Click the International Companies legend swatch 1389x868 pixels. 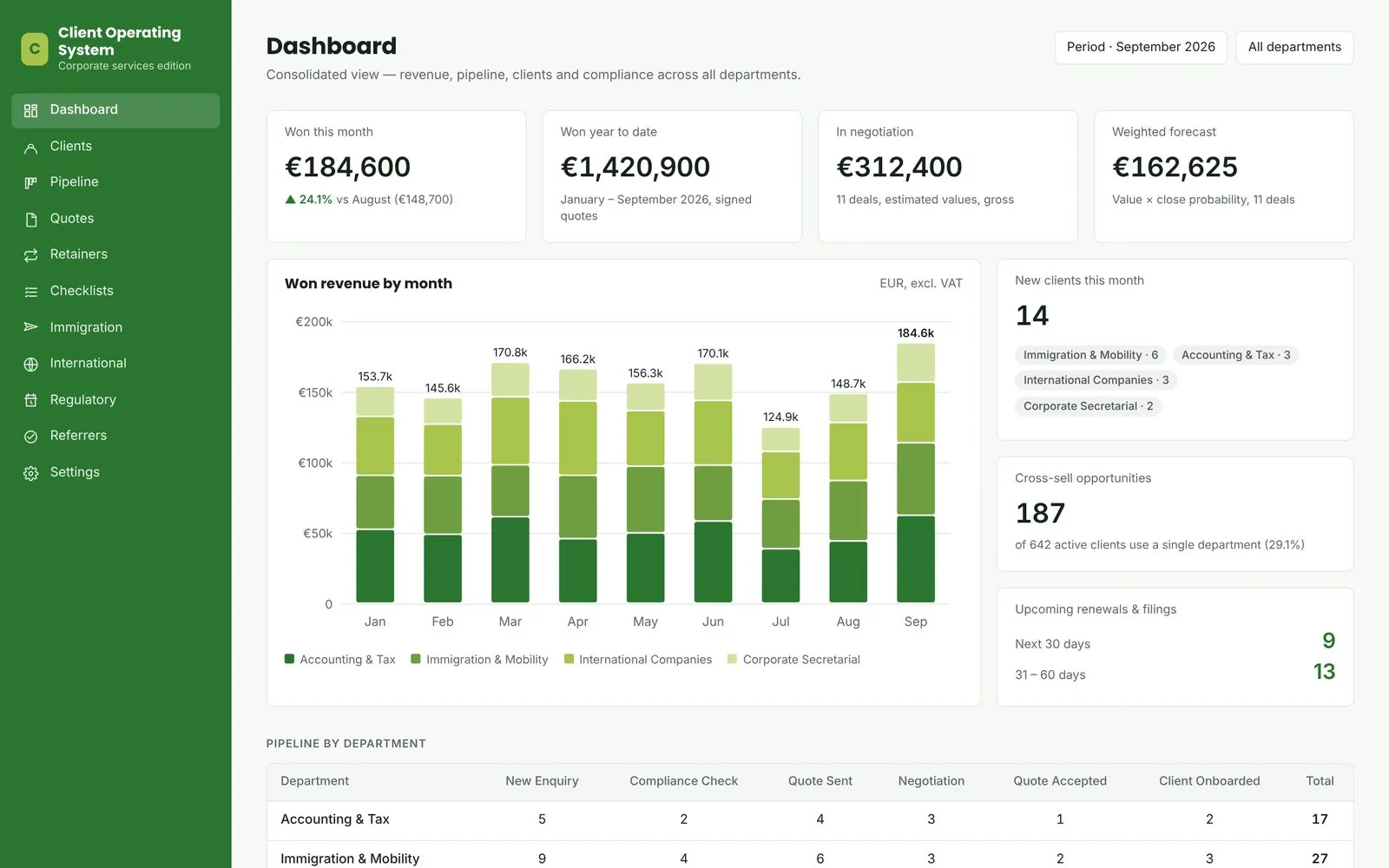569,659
